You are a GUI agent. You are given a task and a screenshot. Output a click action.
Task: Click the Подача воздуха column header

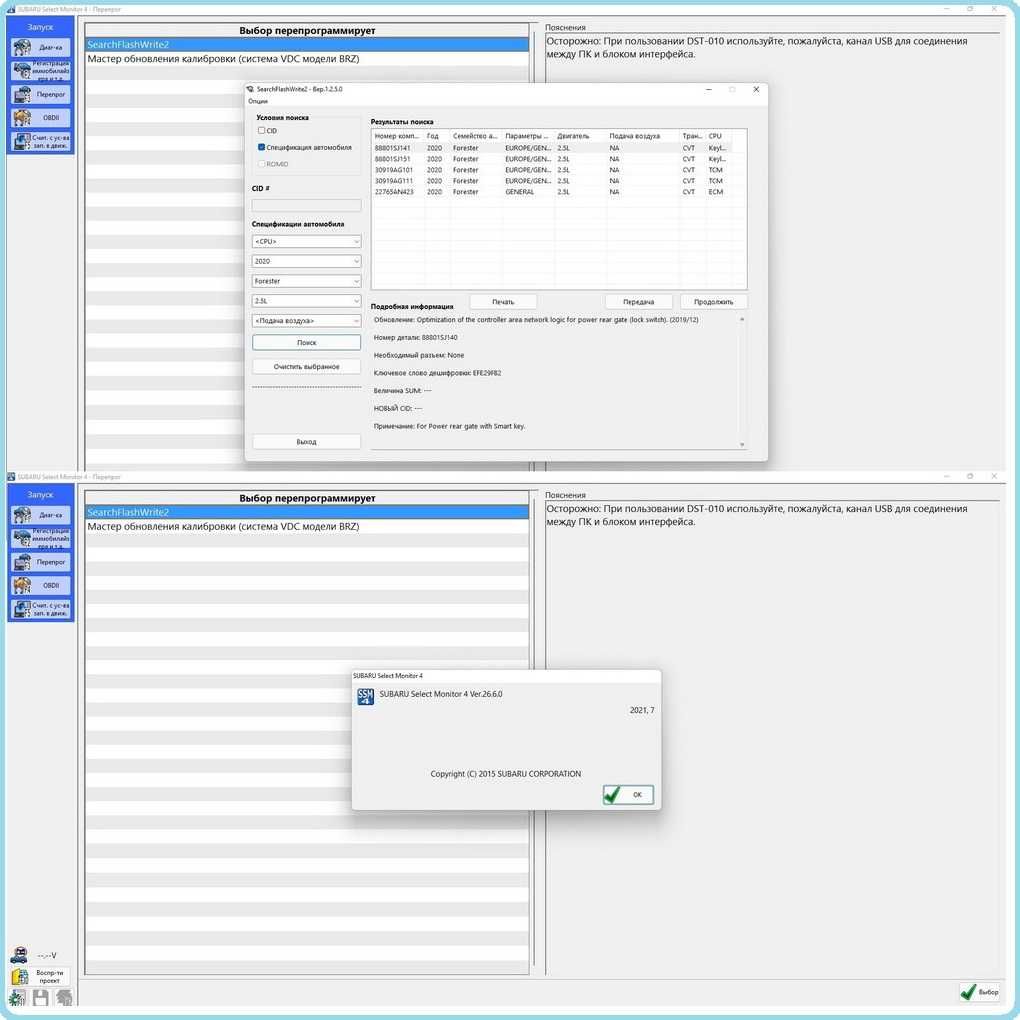coord(643,136)
